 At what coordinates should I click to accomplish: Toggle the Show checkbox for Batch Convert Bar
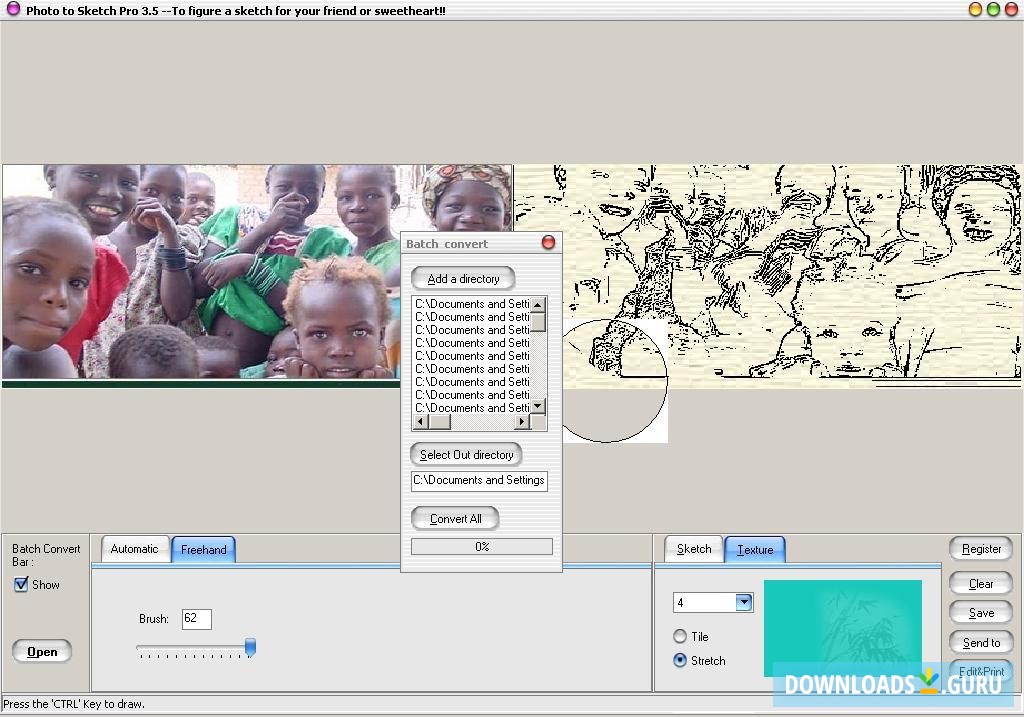21,585
